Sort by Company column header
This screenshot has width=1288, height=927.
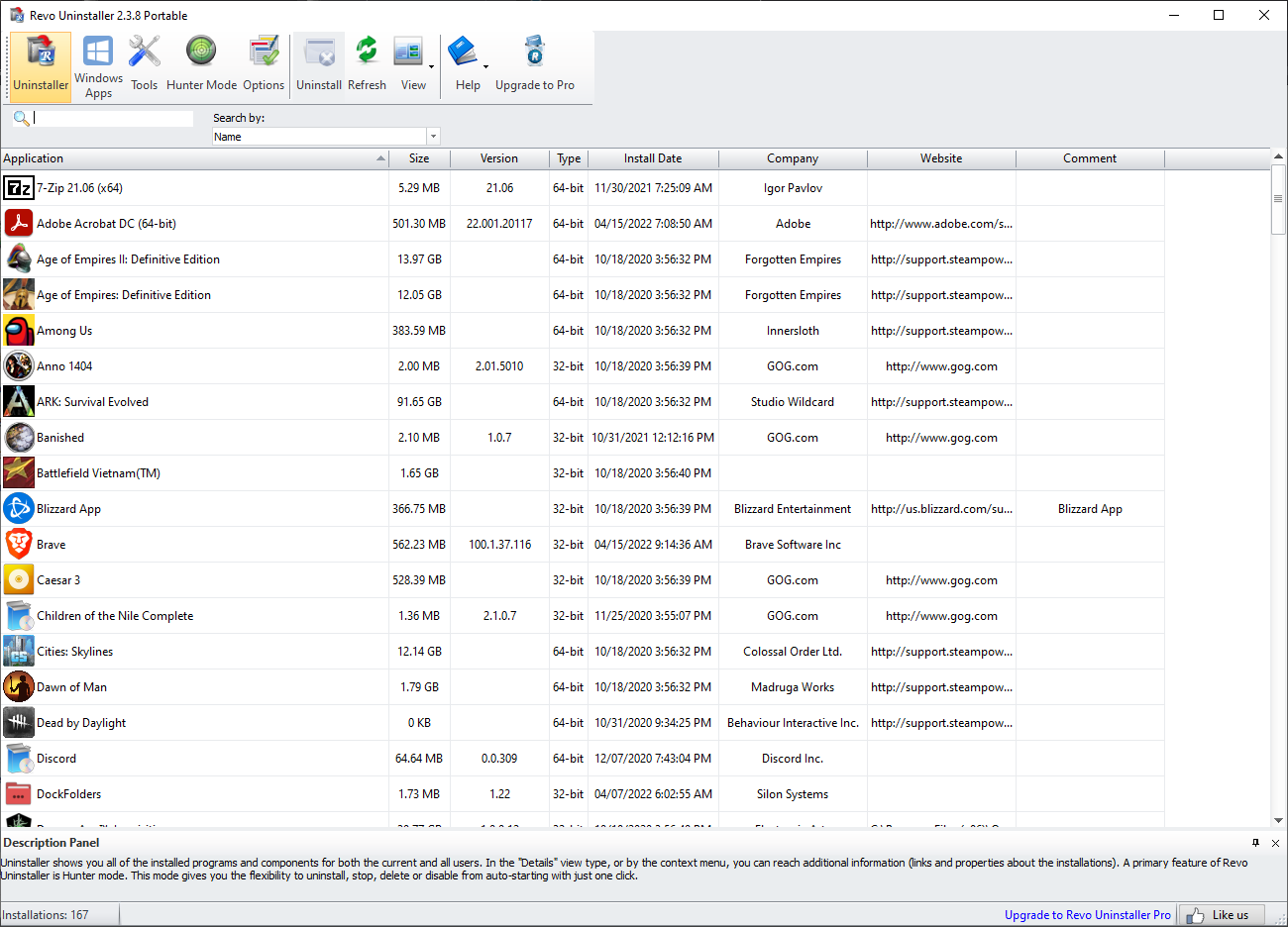(x=793, y=158)
